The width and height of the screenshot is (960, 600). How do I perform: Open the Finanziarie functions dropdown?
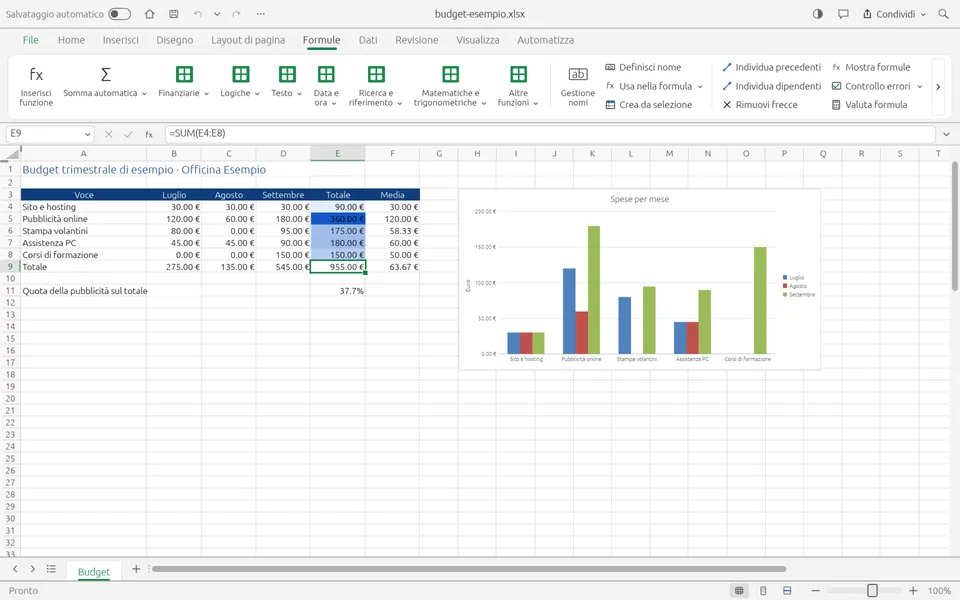pos(184,83)
